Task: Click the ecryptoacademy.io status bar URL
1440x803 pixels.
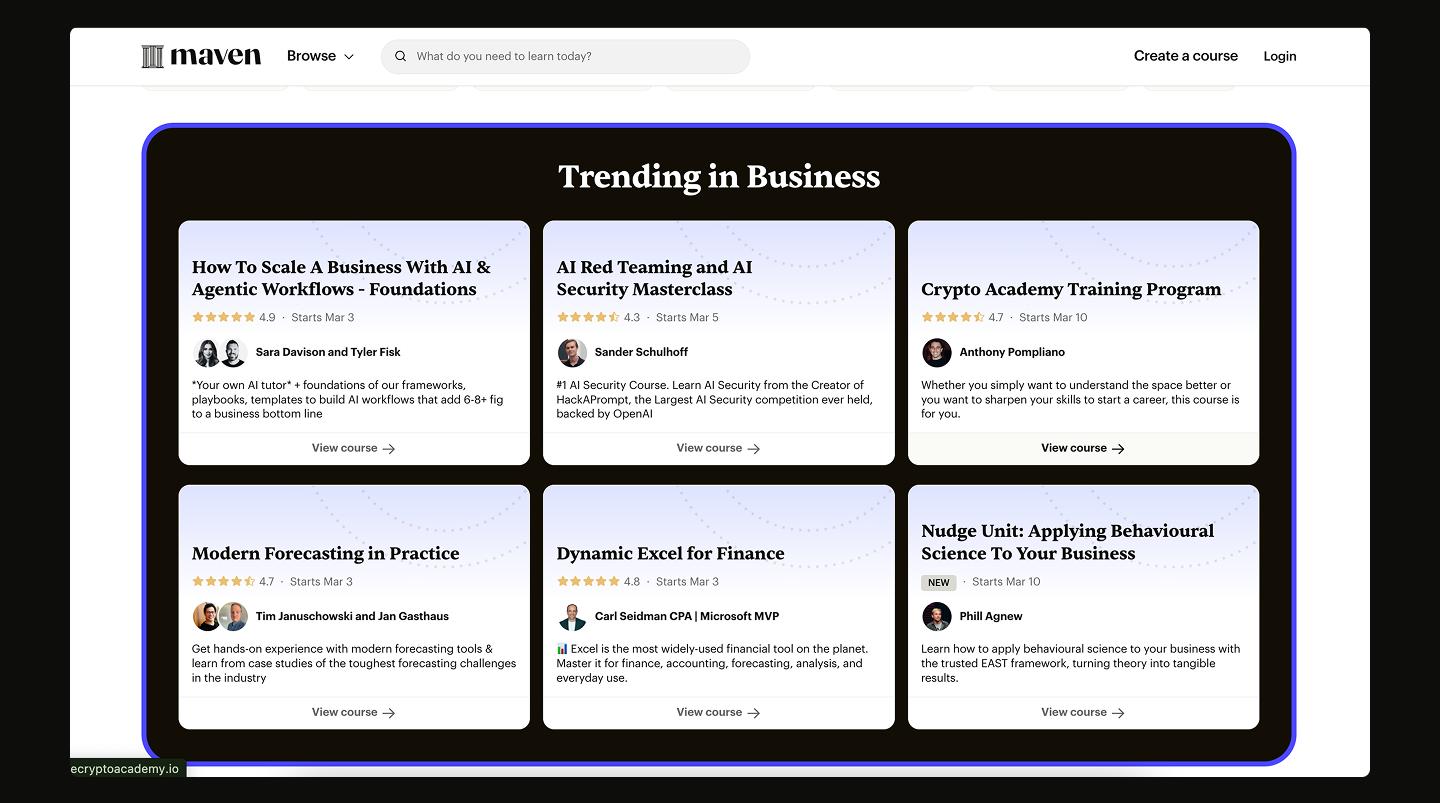Action: 125,768
